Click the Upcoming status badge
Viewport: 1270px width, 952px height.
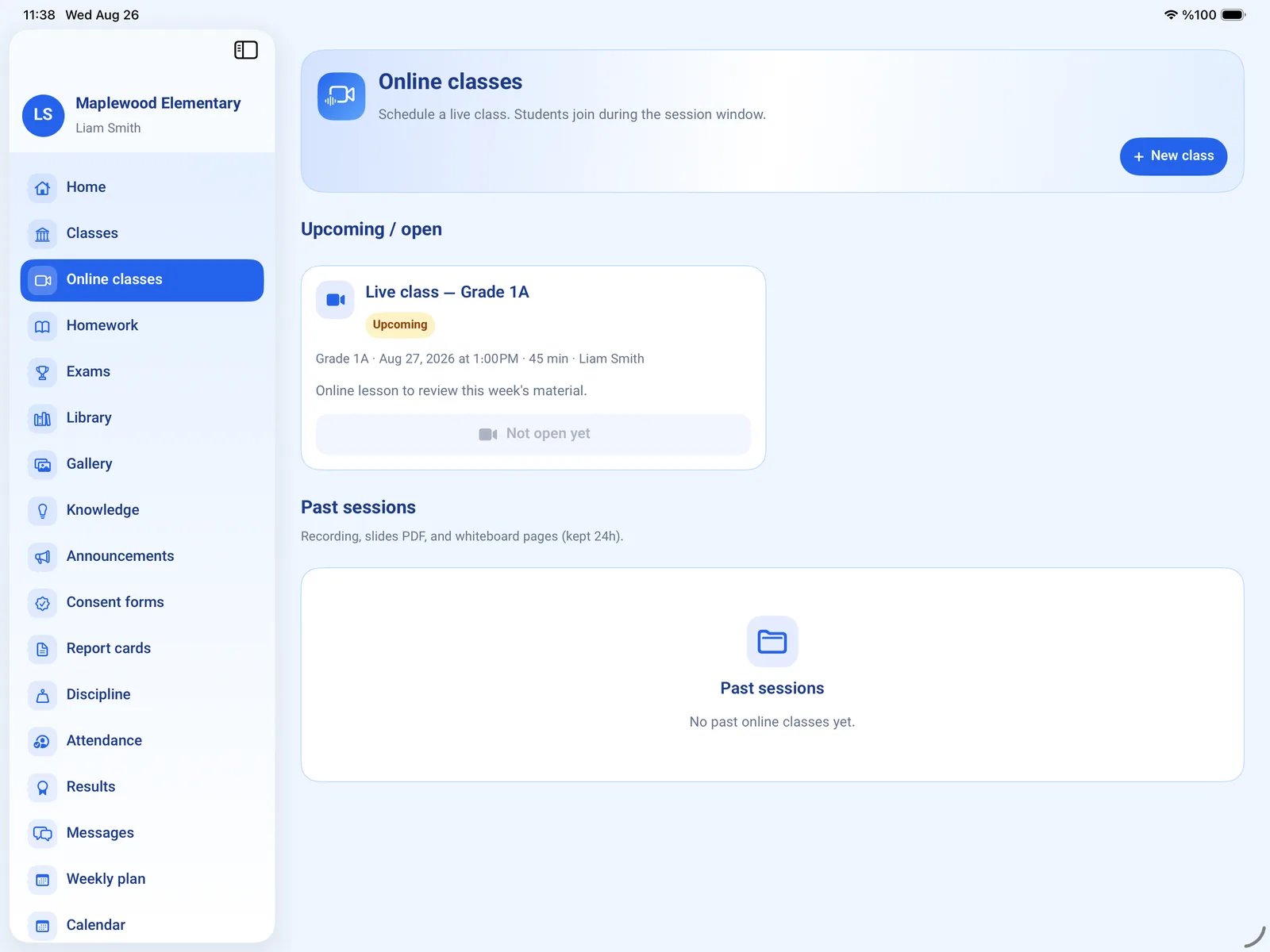400,324
